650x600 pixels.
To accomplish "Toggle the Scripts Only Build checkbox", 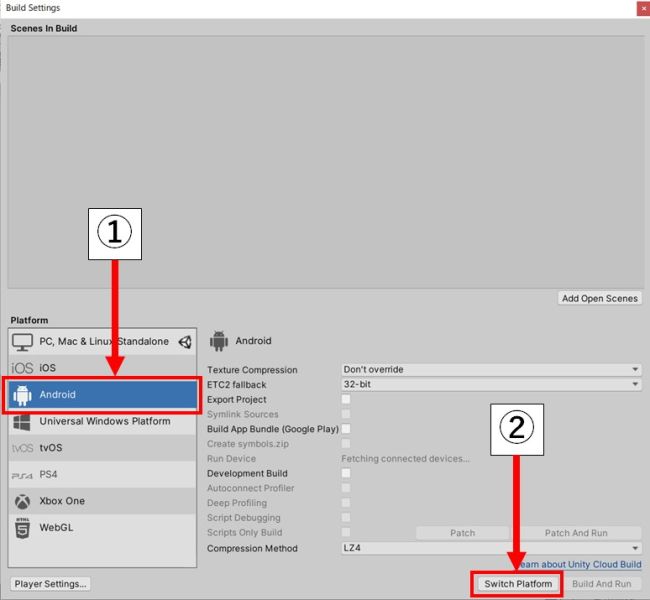I will 346,532.
